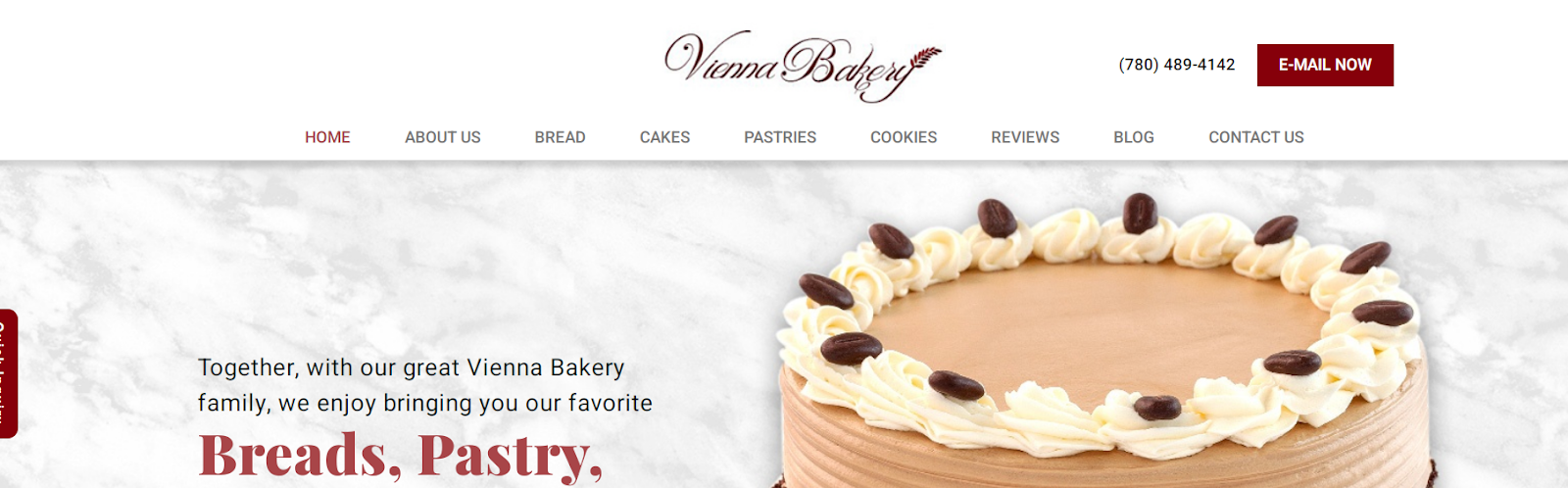
Task: Select CAKES in navigation bar
Action: pos(664,137)
